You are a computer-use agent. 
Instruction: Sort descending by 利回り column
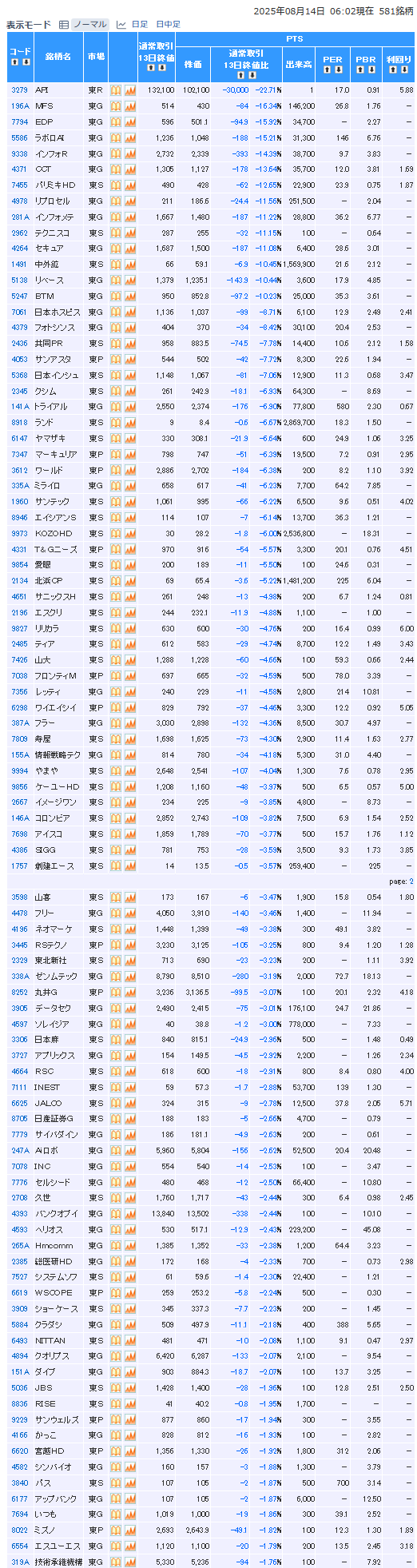(x=404, y=70)
